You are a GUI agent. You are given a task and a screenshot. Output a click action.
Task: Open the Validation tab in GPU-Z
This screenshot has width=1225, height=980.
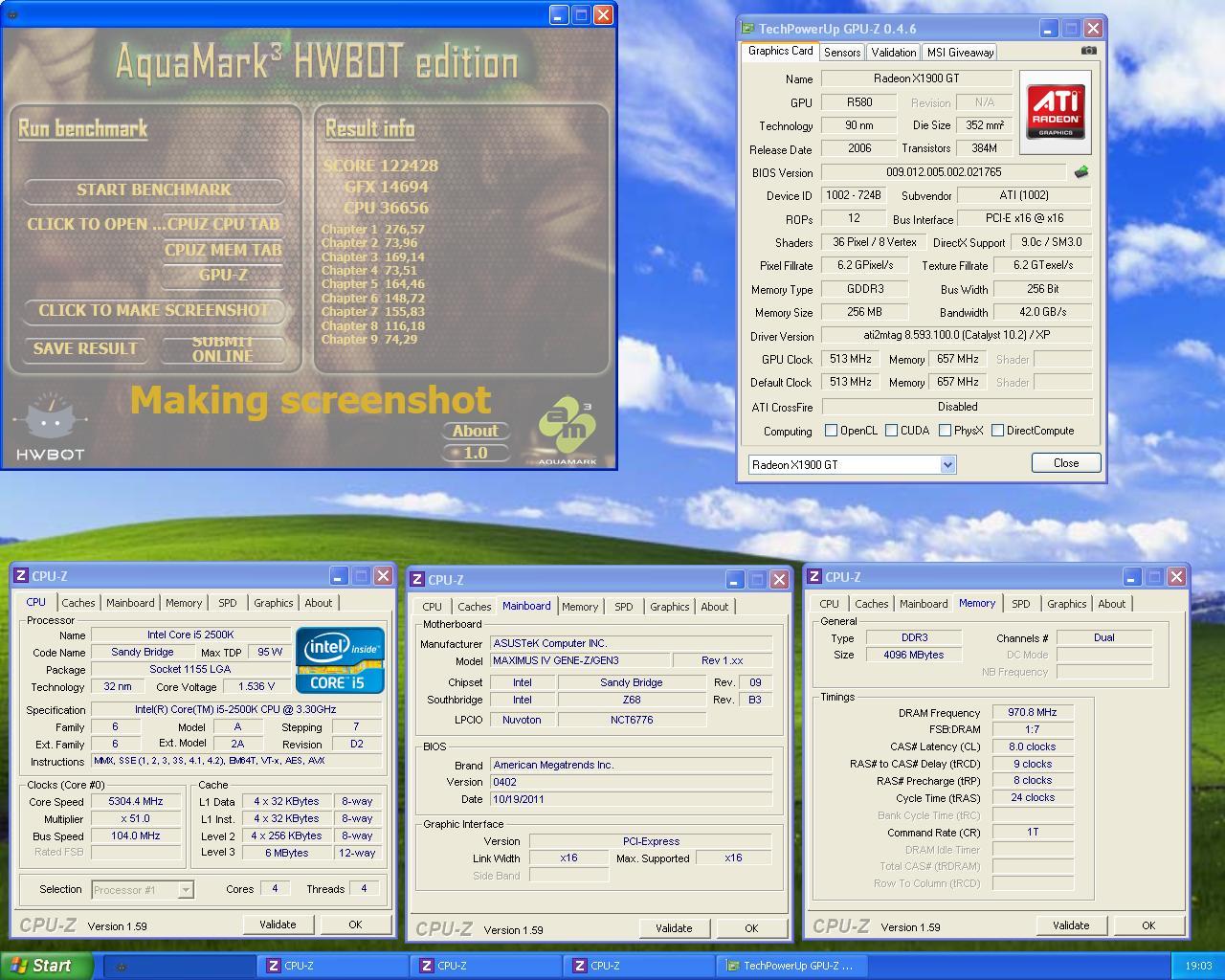point(893,53)
